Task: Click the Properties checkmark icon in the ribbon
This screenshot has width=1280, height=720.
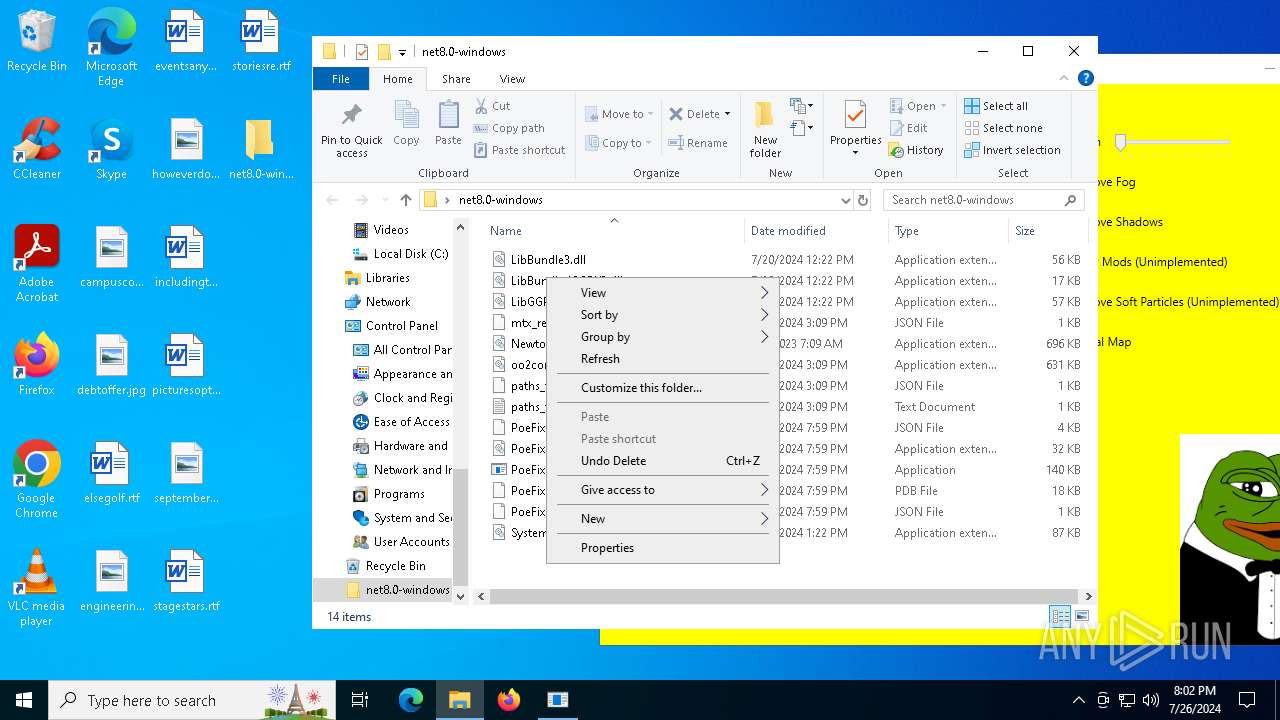Action: (855, 115)
